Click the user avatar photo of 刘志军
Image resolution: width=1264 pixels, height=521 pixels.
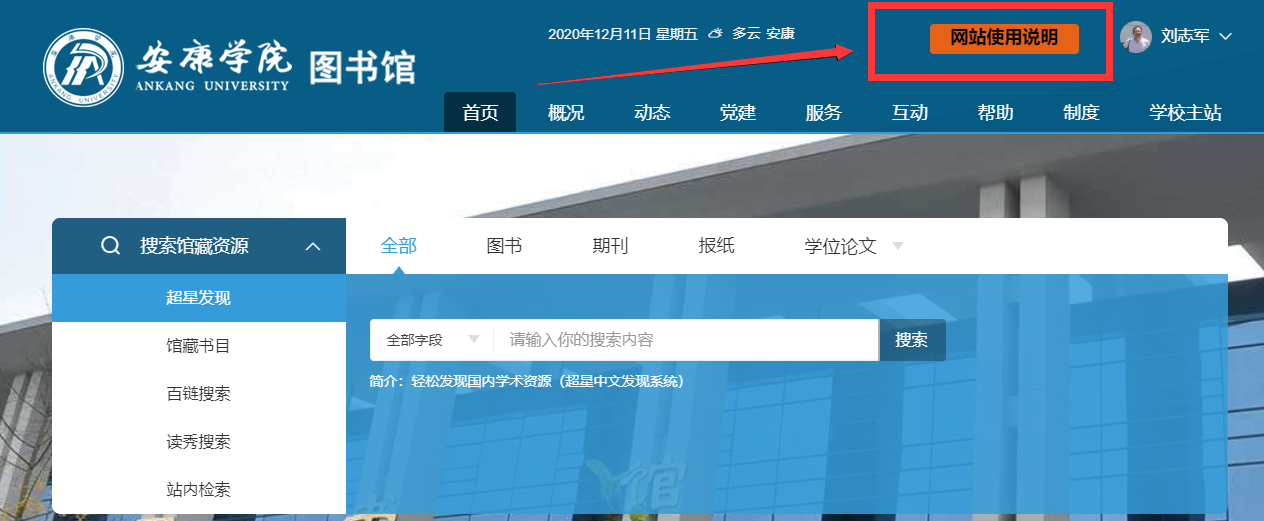[1135, 37]
